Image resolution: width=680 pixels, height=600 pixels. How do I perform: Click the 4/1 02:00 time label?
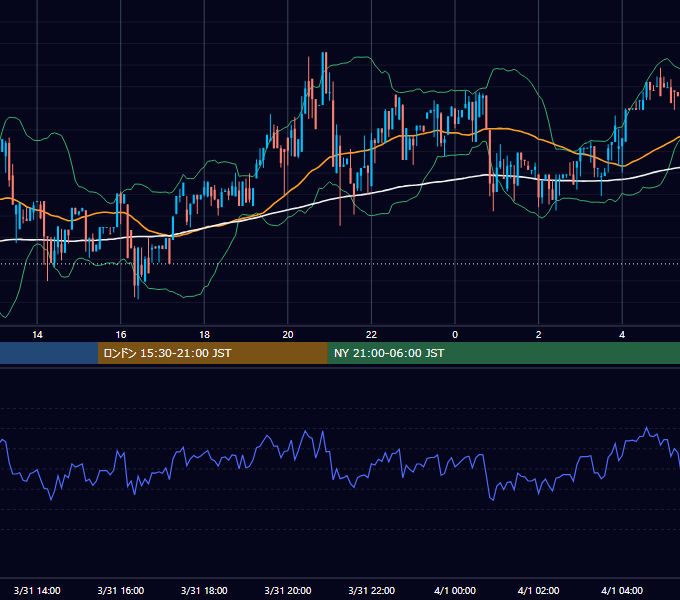[x=539, y=590]
